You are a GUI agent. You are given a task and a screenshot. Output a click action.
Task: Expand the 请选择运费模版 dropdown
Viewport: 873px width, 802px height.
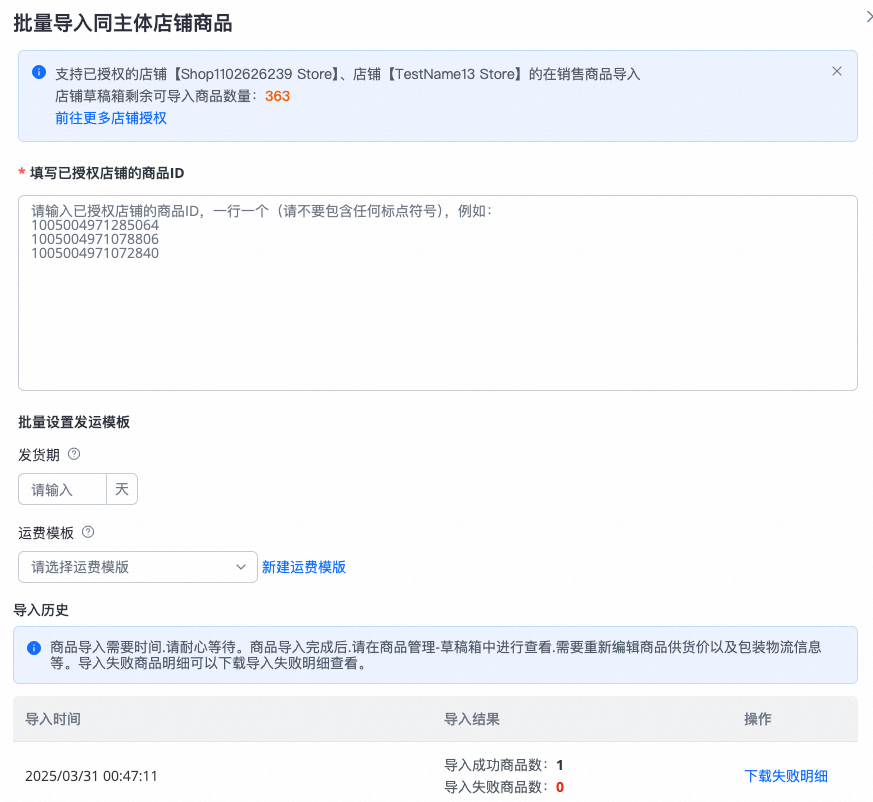click(138, 567)
